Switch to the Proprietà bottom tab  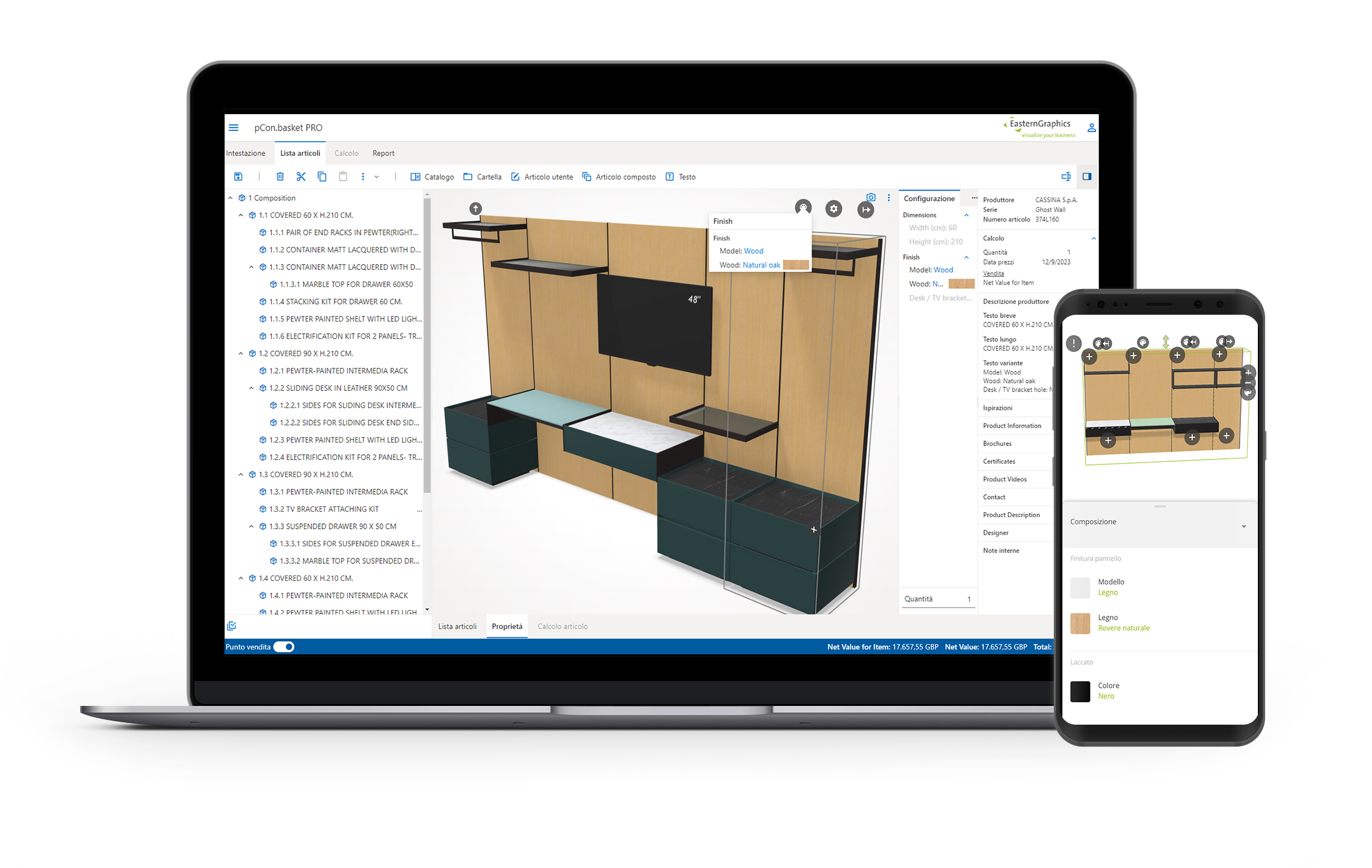click(507, 626)
